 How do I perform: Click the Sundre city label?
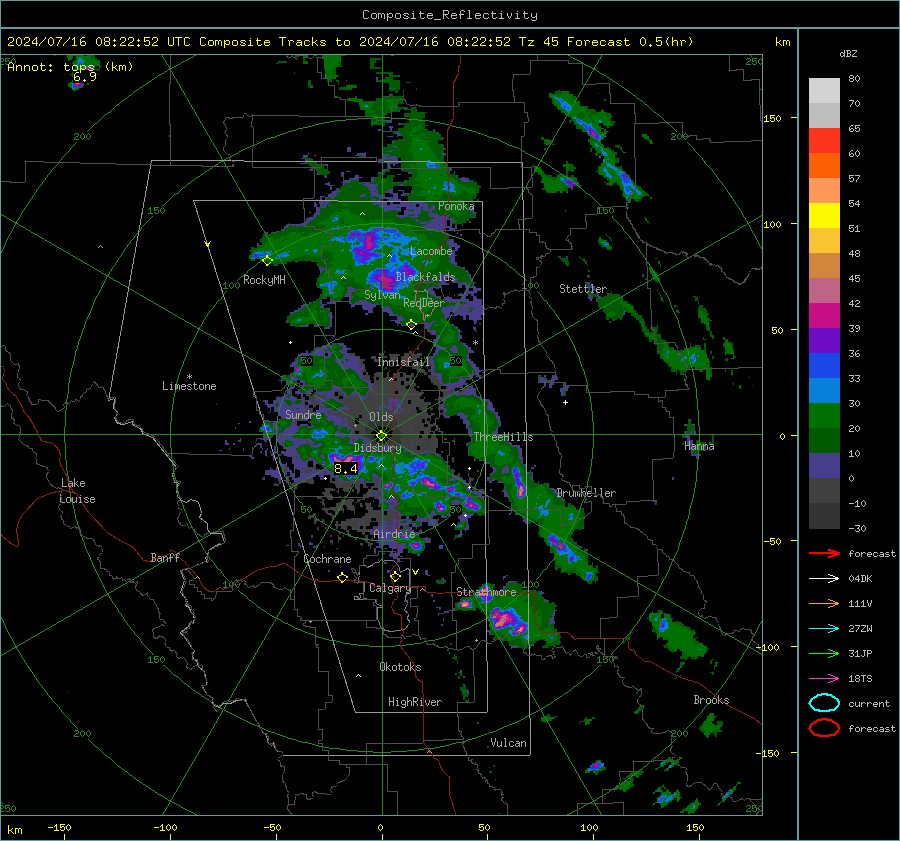click(303, 414)
